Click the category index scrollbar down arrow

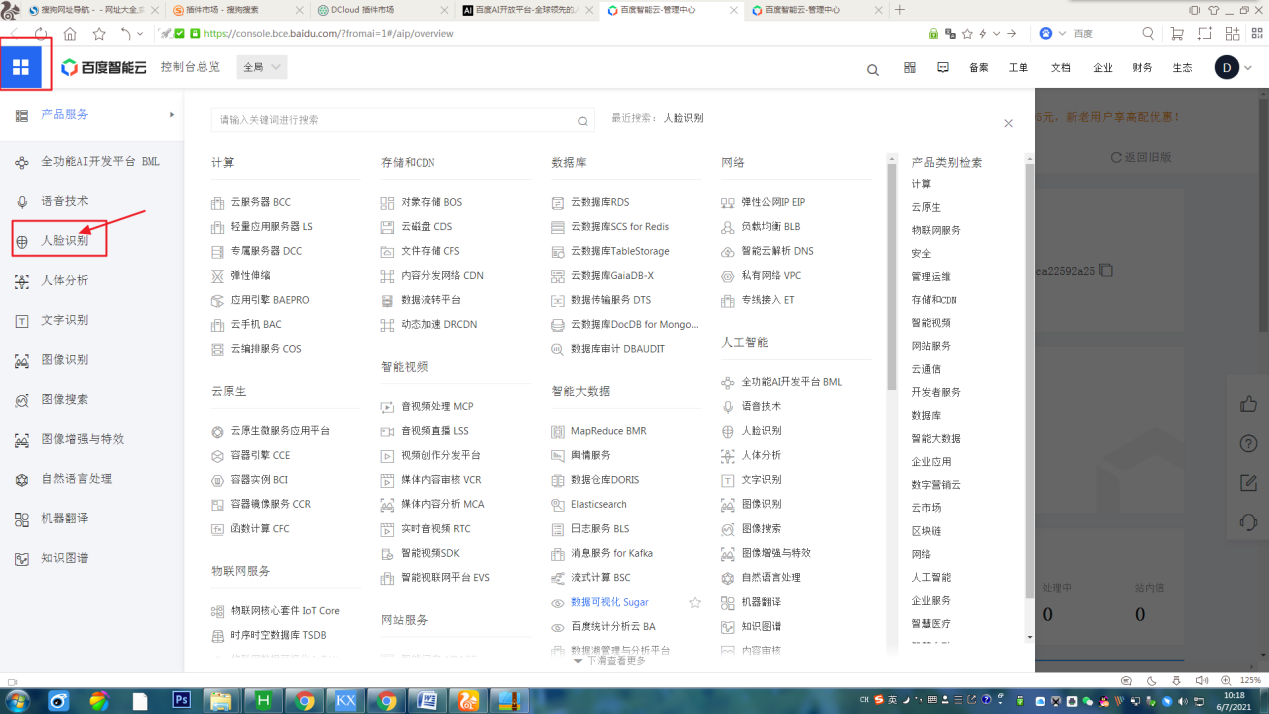click(1030, 636)
